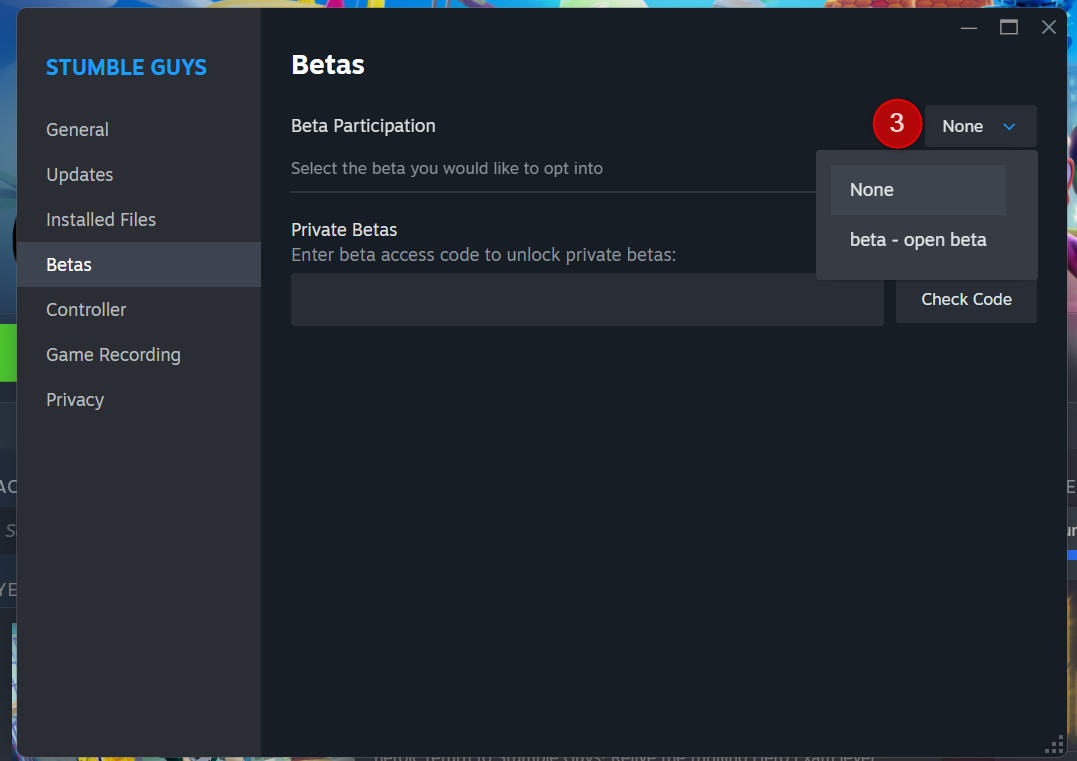Click the window resize grip icon
The image size is (1077, 761).
click(1054, 745)
